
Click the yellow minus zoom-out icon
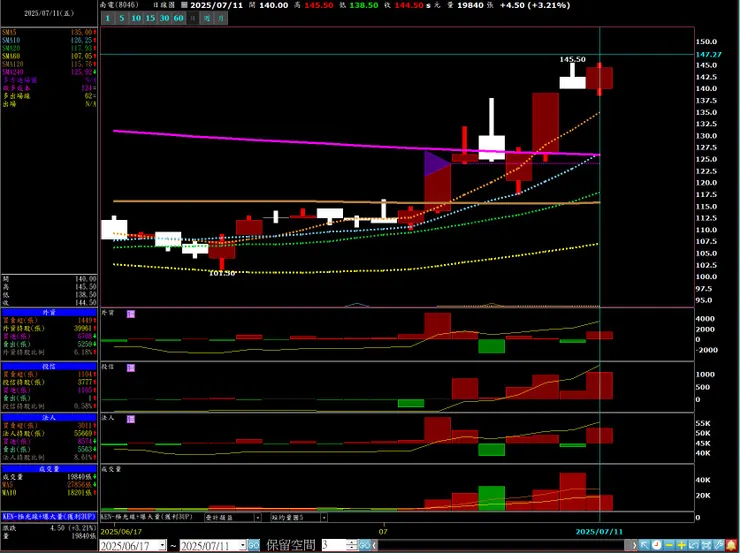[669, 545]
